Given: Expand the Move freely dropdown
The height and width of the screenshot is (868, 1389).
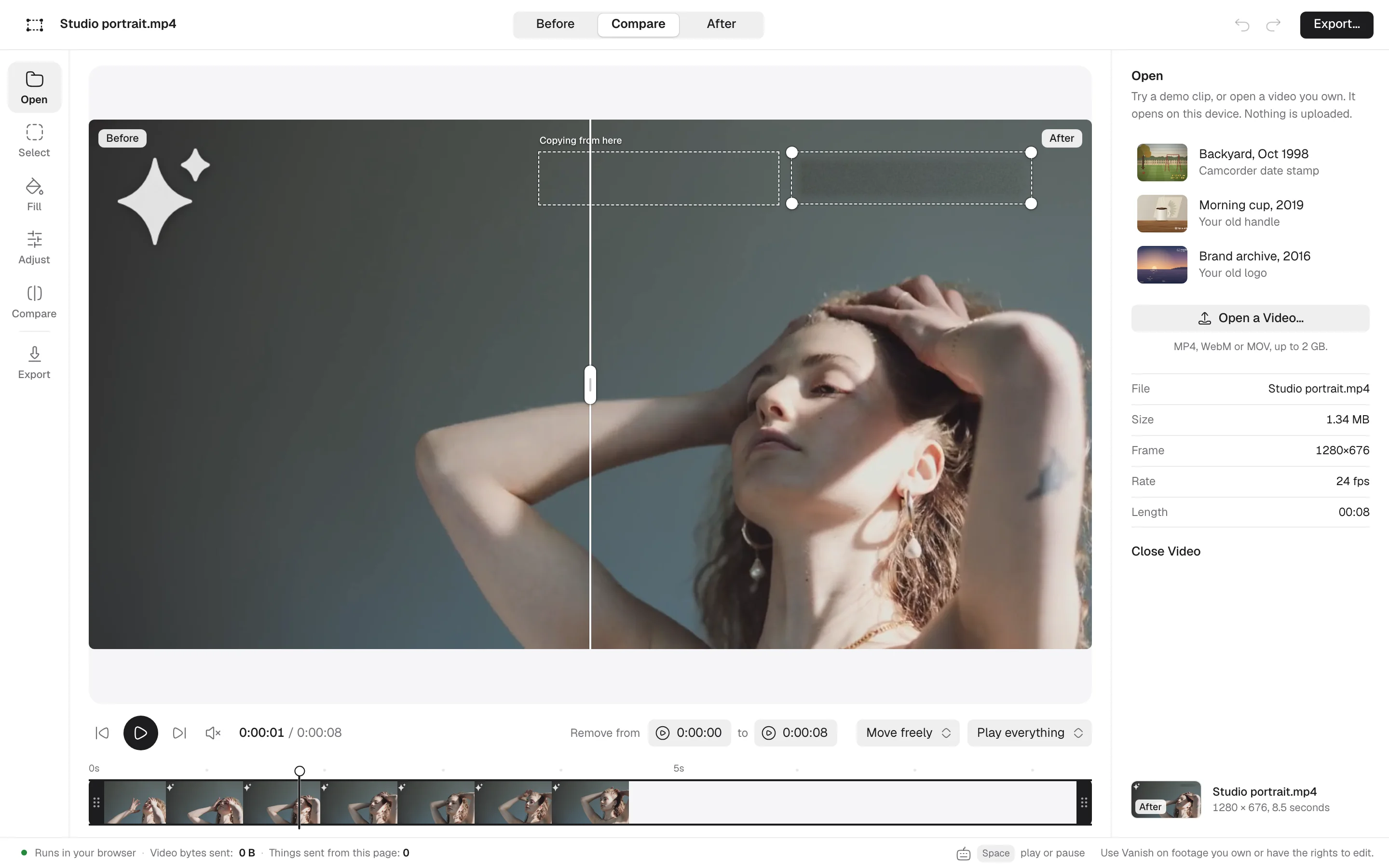Looking at the screenshot, I should 908,732.
